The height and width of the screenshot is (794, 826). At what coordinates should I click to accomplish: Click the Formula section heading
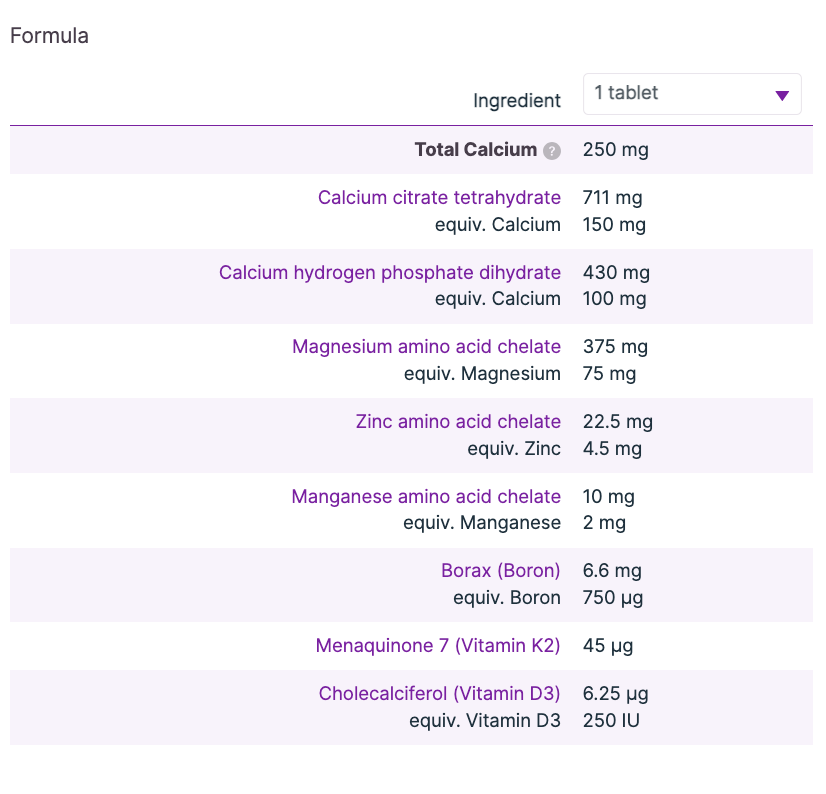(49, 36)
